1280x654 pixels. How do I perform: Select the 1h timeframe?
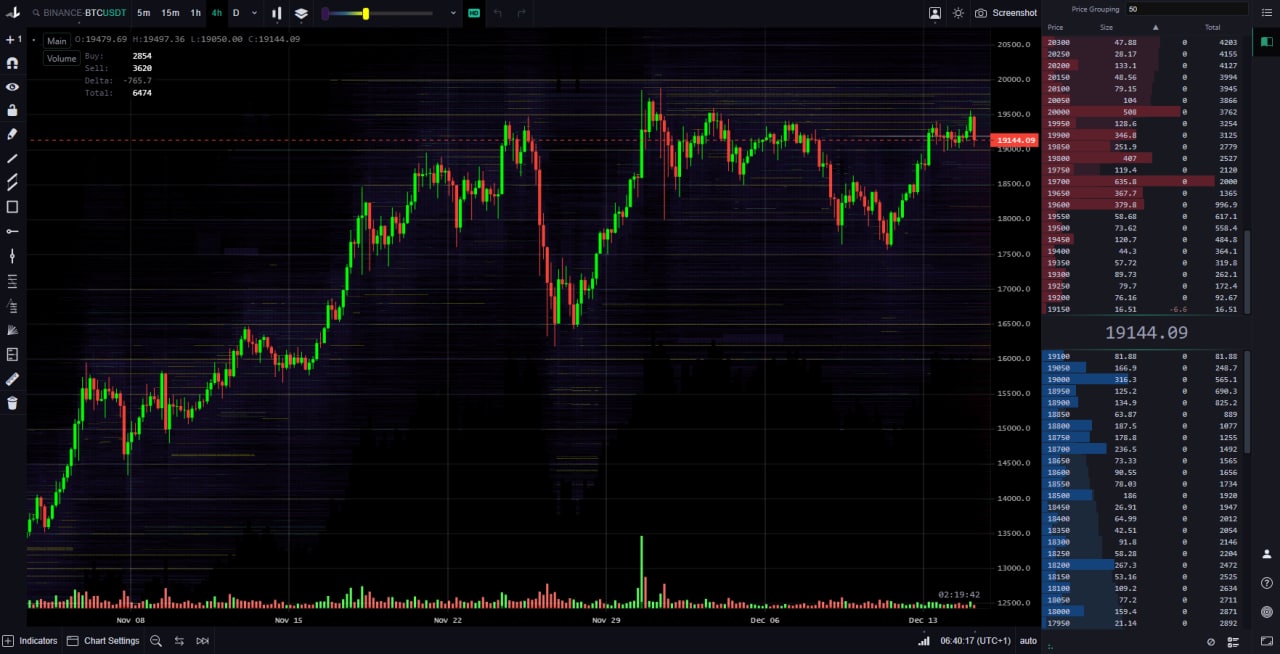196,13
